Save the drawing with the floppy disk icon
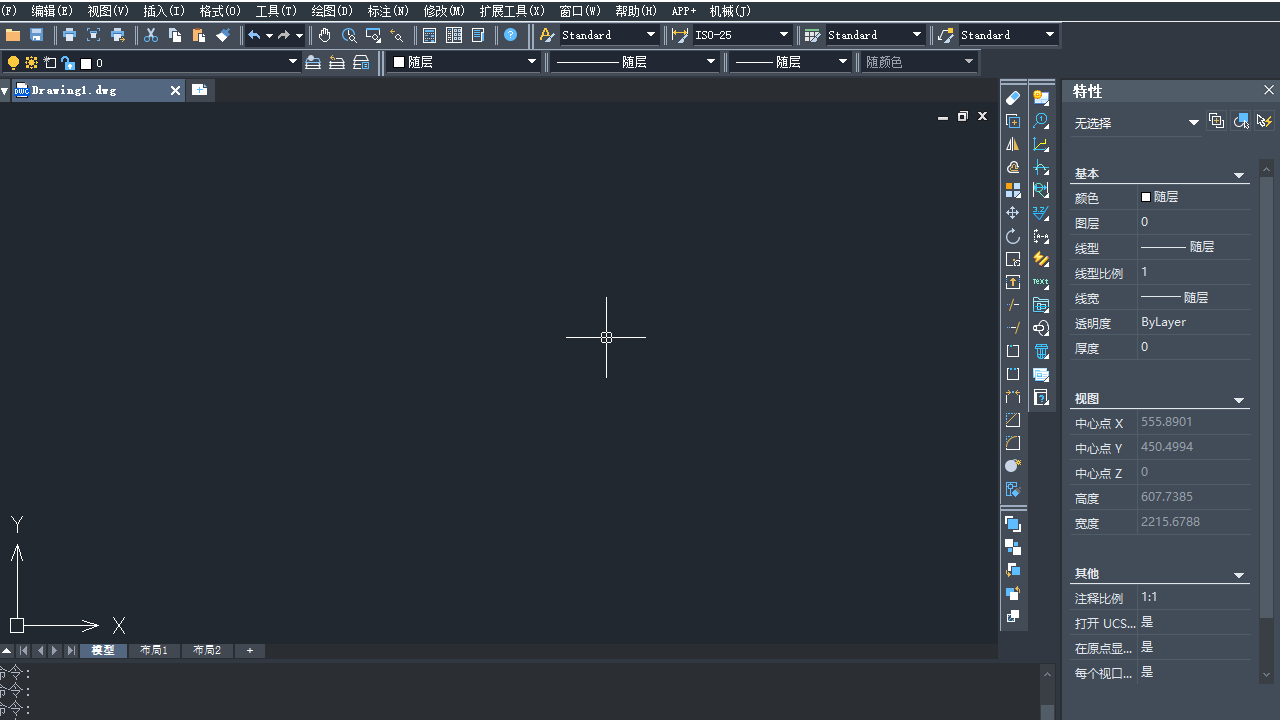 pyautogui.click(x=37, y=35)
